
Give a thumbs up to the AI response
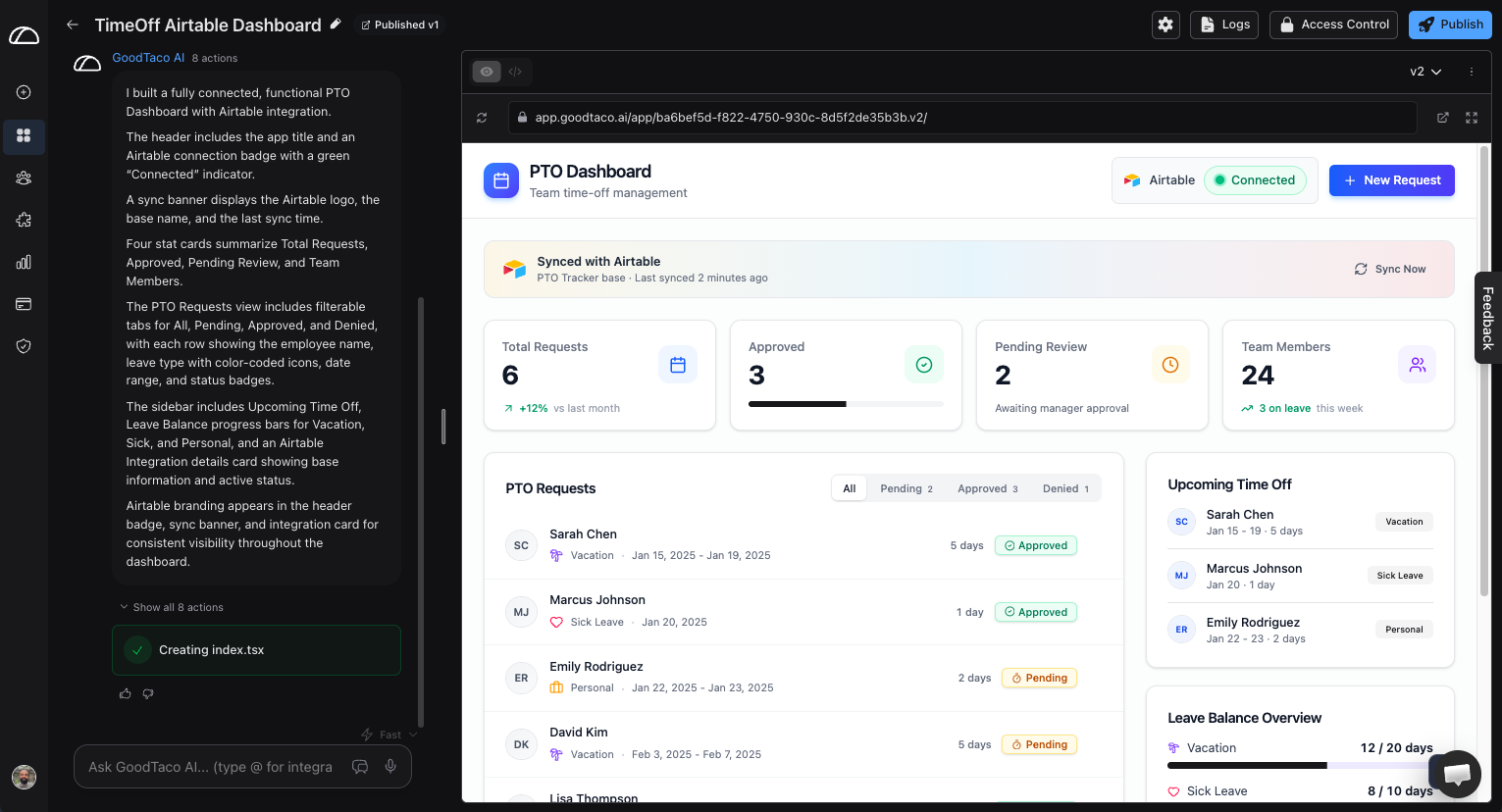tap(126, 693)
